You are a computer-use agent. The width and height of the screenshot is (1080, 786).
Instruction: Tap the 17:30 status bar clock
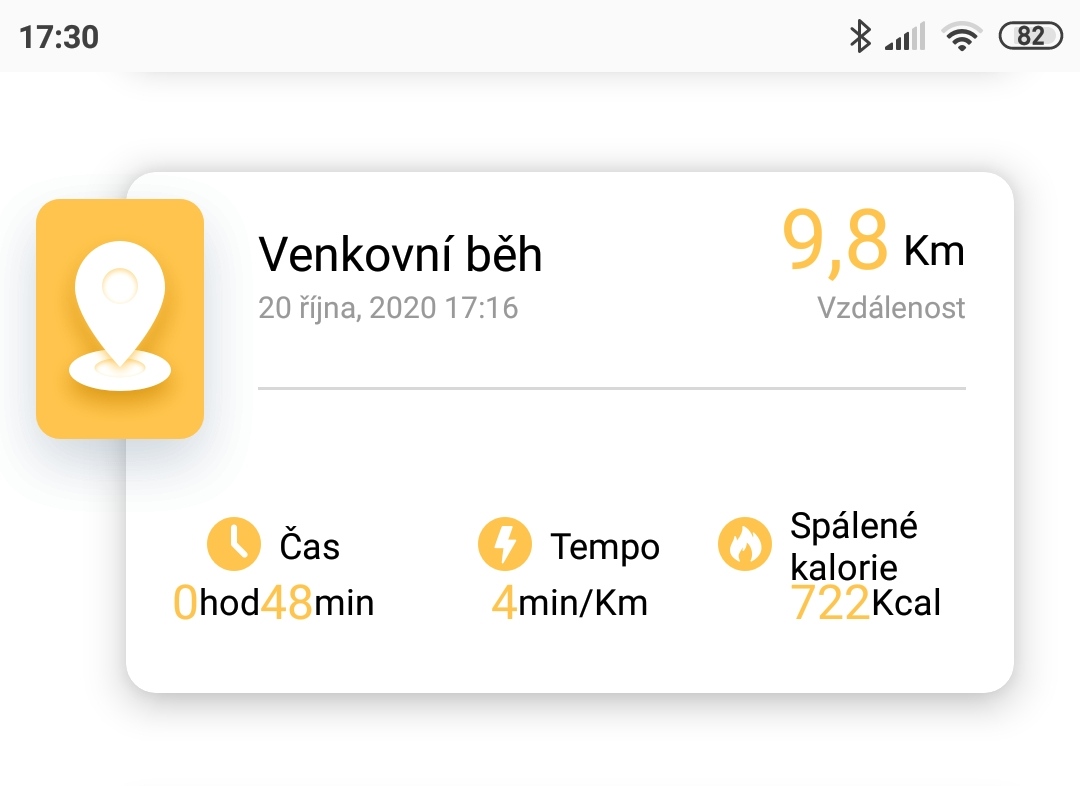(x=59, y=37)
